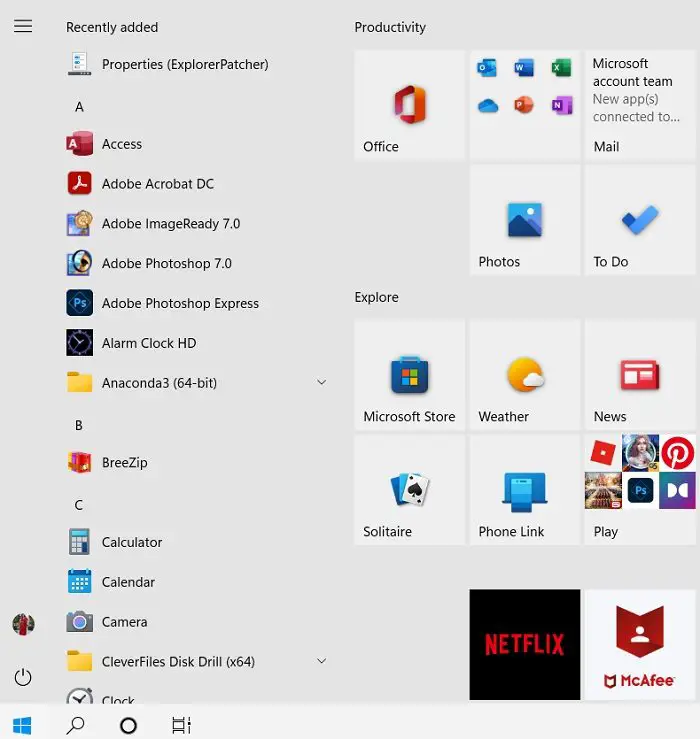Image resolution: width=700 pixels, height=739 pixels.
Task: Open Microsoft Store tile
Action: pos(409,375)
